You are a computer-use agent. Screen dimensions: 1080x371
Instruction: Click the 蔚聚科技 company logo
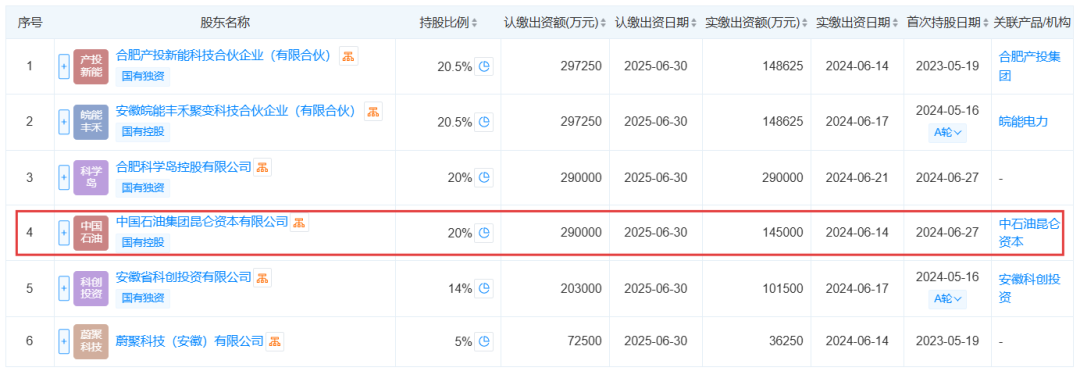(x=91, y=341)
